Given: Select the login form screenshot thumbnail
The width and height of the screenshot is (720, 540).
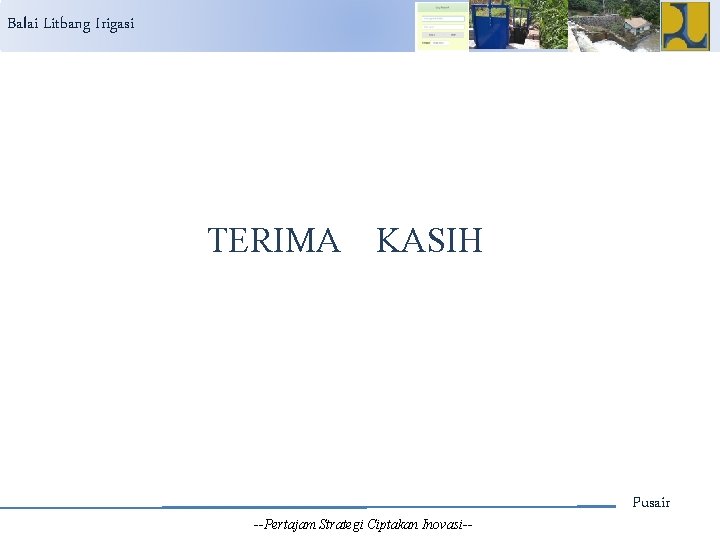Looking at the screenshot, I should pyautogui.click(x=442, y=26).
